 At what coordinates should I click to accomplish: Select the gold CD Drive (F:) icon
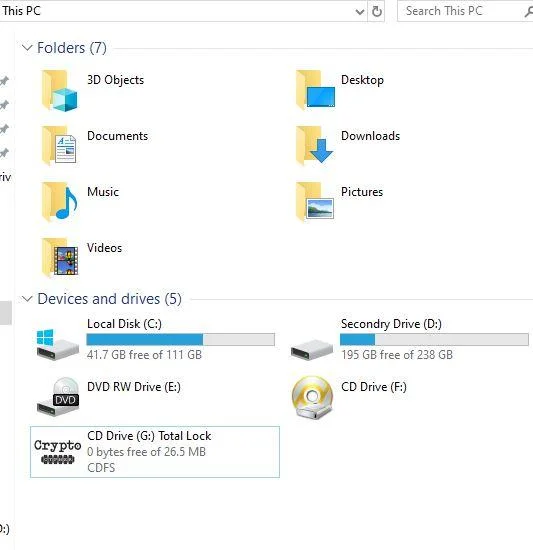[312, 397]
